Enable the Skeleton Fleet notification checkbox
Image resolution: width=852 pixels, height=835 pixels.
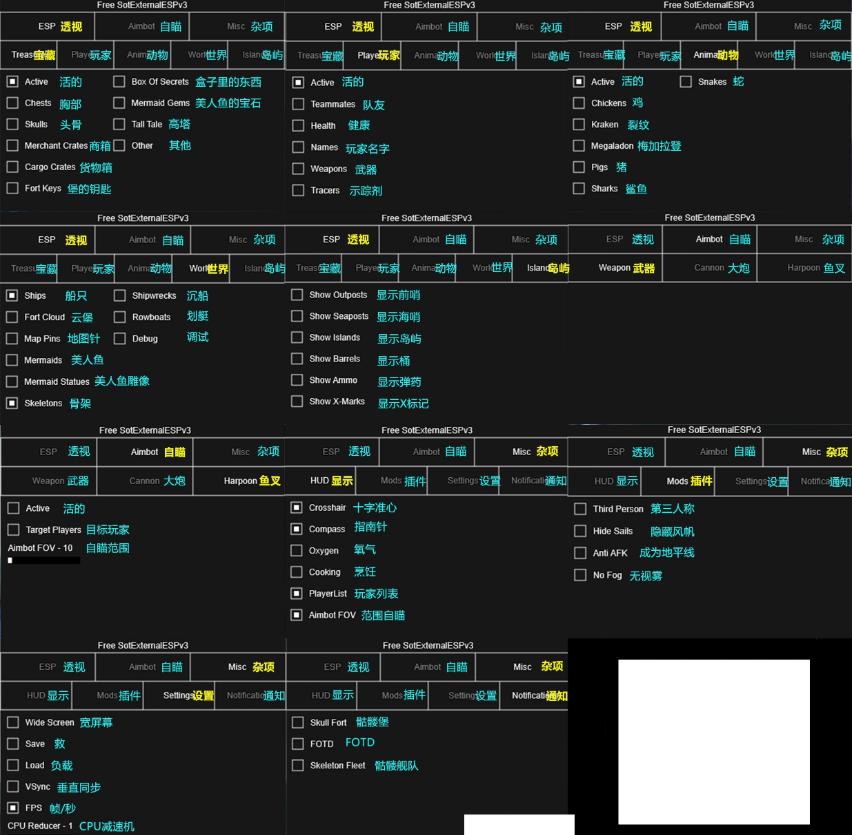(298, 766)
